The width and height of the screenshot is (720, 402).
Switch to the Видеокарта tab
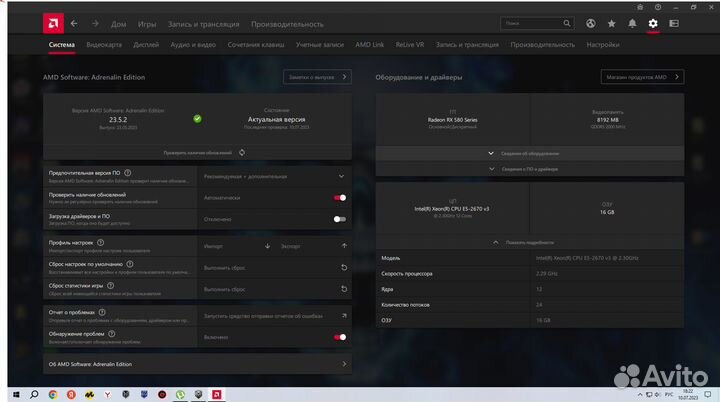(104, 45)
